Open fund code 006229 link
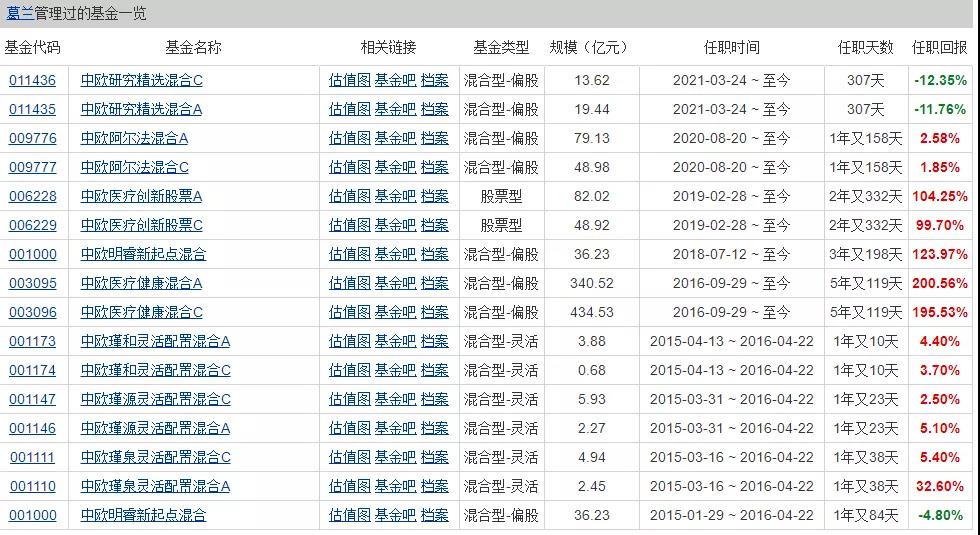 coord(32,225)
